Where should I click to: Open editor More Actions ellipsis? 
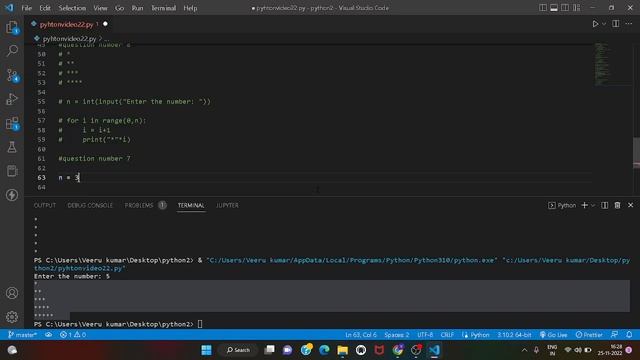[x=629, y=24]
